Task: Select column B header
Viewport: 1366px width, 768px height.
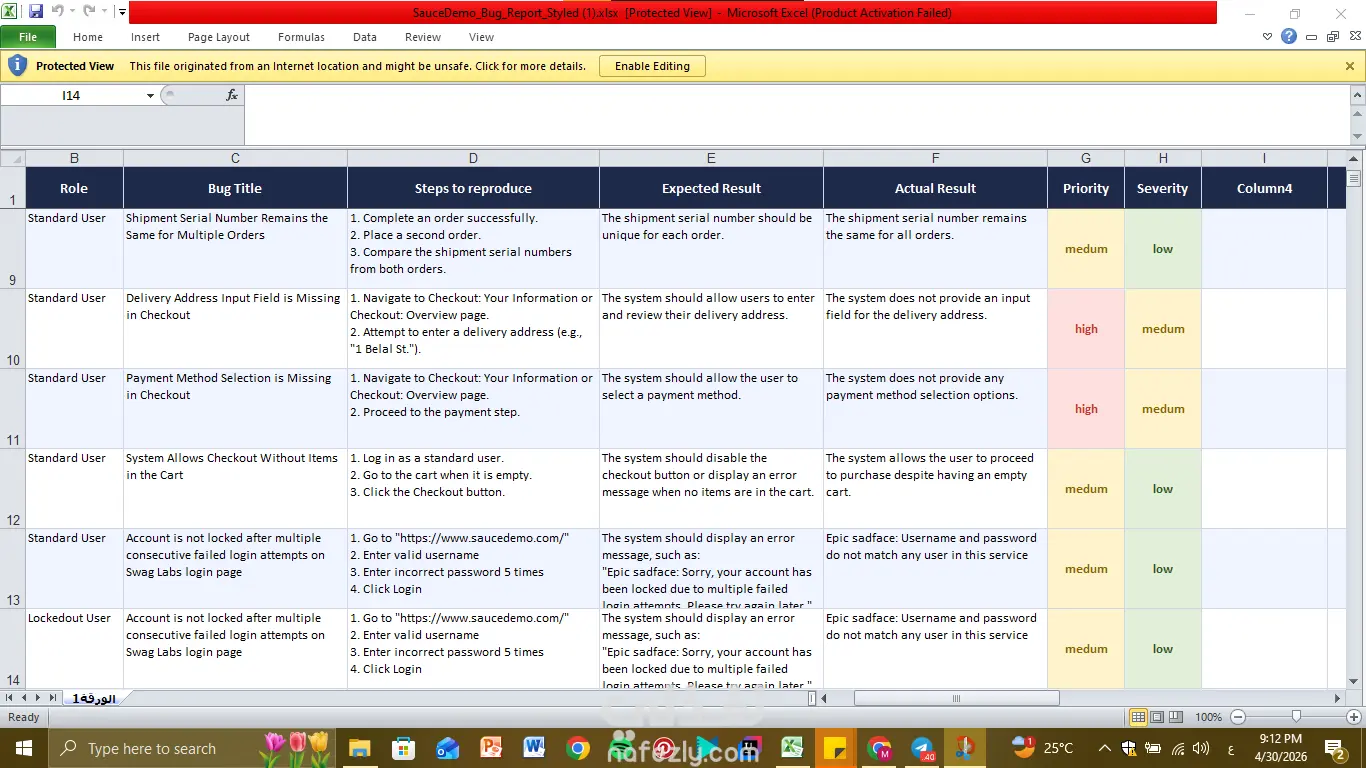Action: click(74, 158)
